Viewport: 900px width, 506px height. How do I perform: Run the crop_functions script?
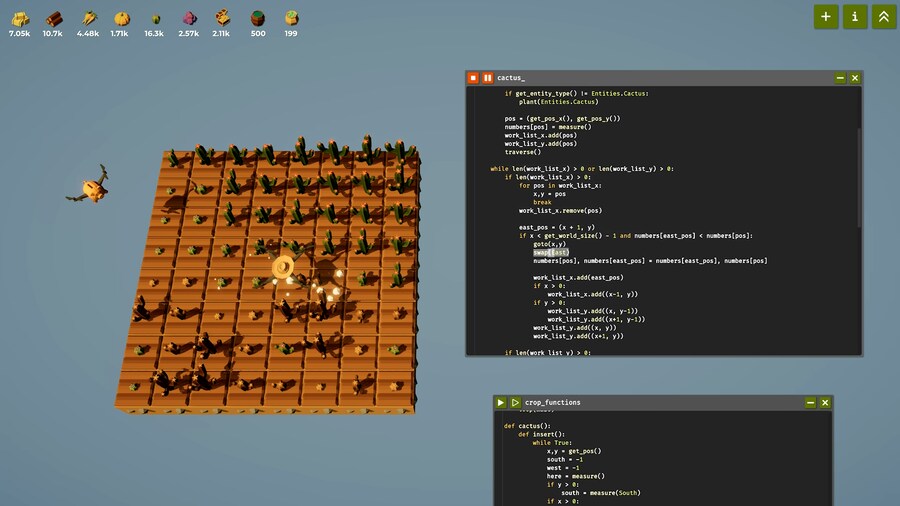(501, 402)
